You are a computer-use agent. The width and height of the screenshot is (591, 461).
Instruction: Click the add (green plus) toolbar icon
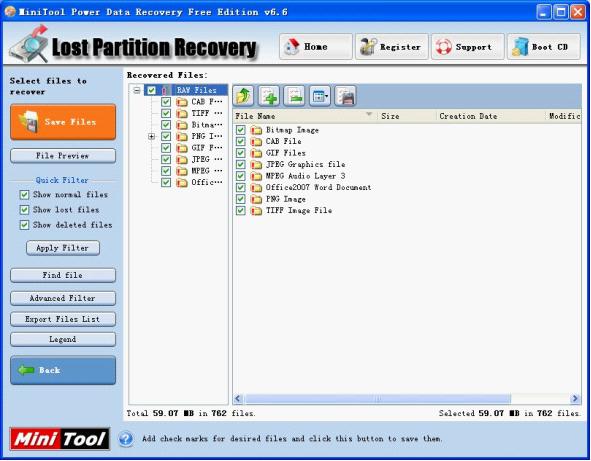[x=269, y=96]
